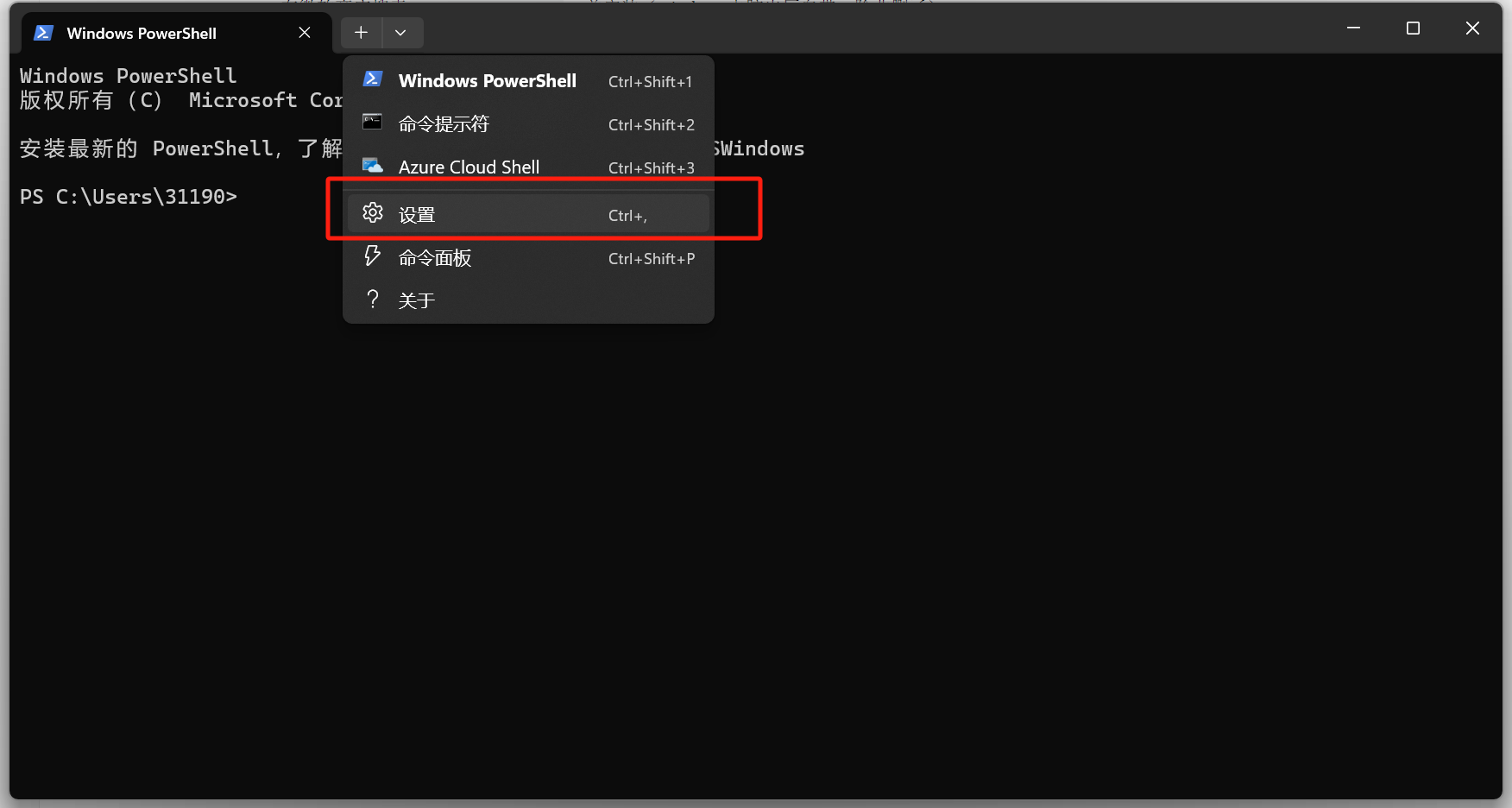
Task: Maximize the terminal window
Action: tap(1413, 28)
